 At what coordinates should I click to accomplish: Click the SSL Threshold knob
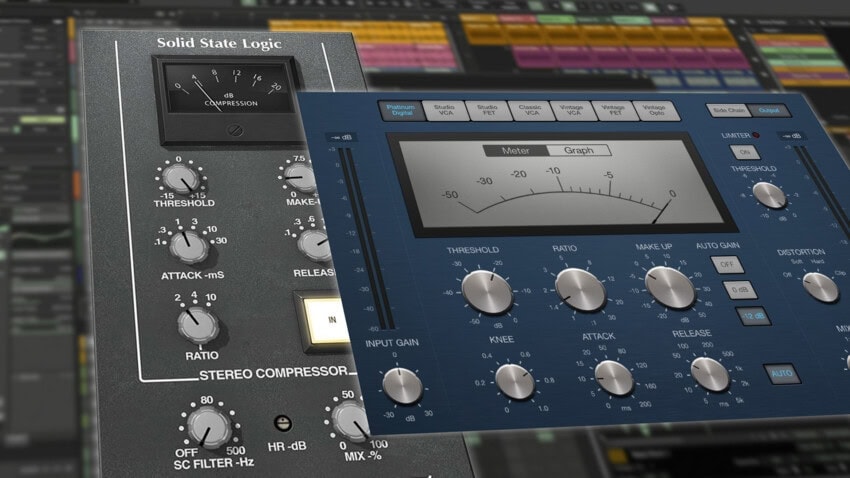(x=181, y=180)
